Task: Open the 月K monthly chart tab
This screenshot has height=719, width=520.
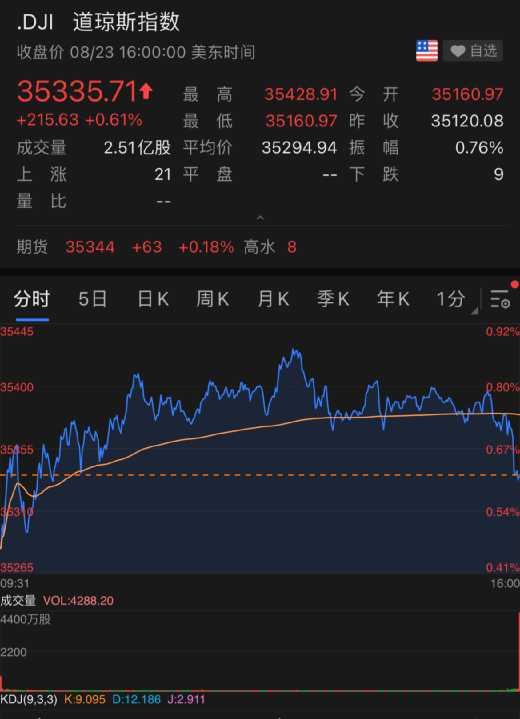Action: pyautogui.click(x=273, y=299)
